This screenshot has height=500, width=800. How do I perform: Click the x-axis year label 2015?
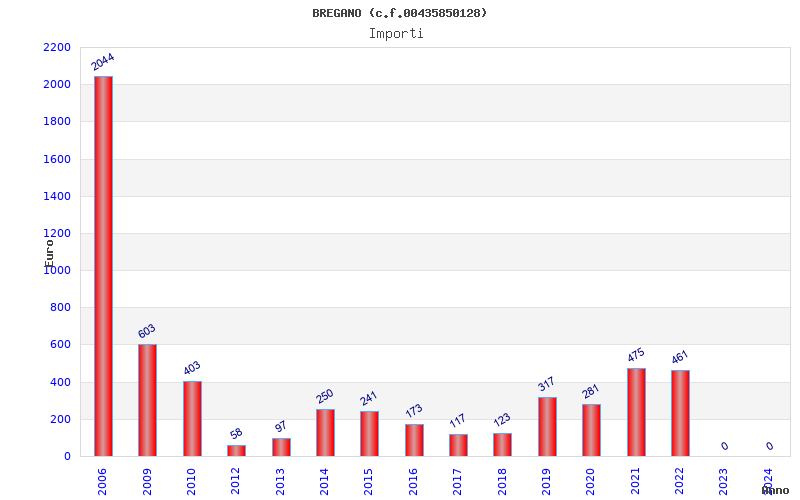pyautogui.click(x=368, y=482)
